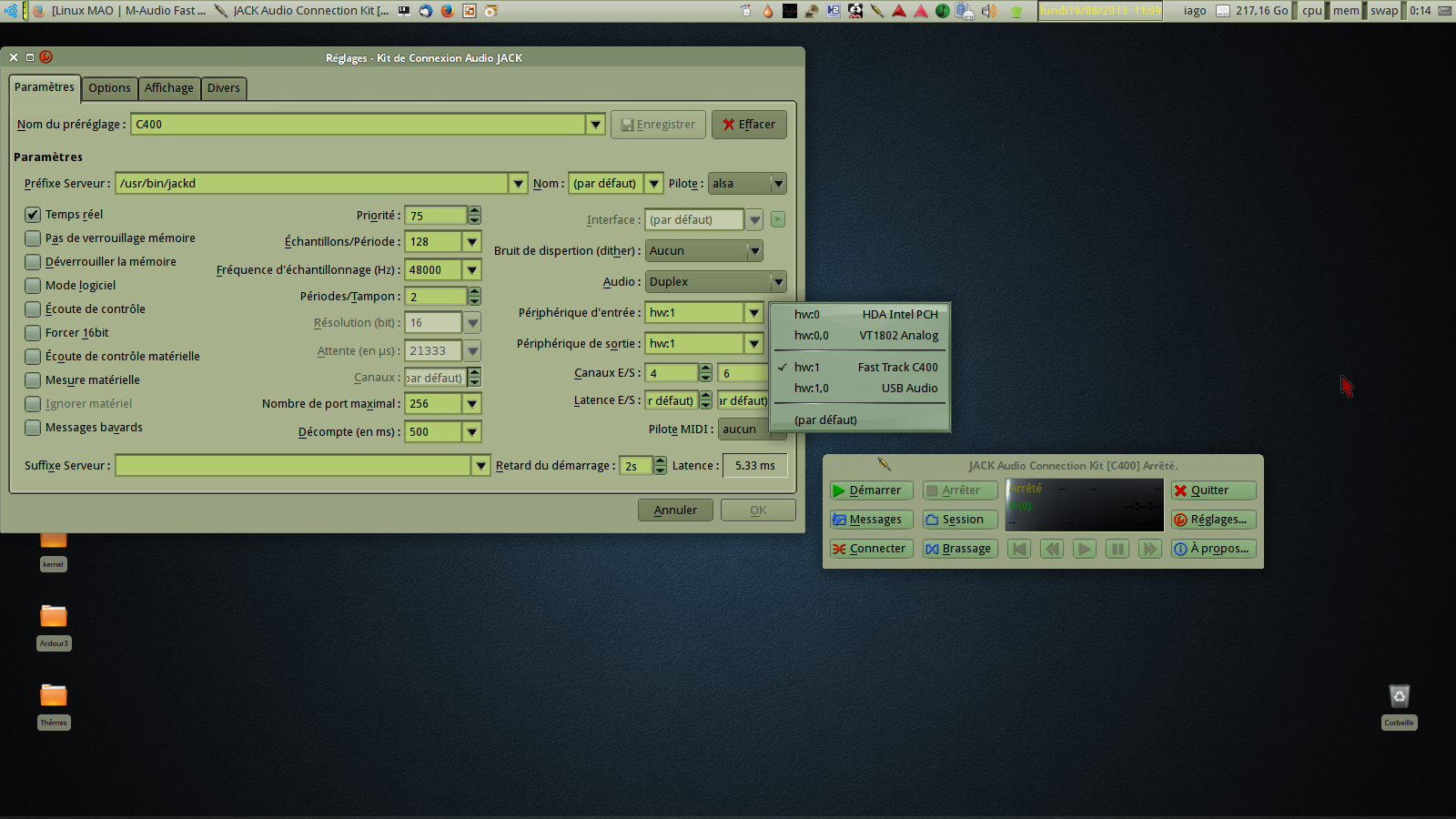Open the Corbeille trash icon
The width and height of the screenshot is (1456, 819).
(1399, 698)
